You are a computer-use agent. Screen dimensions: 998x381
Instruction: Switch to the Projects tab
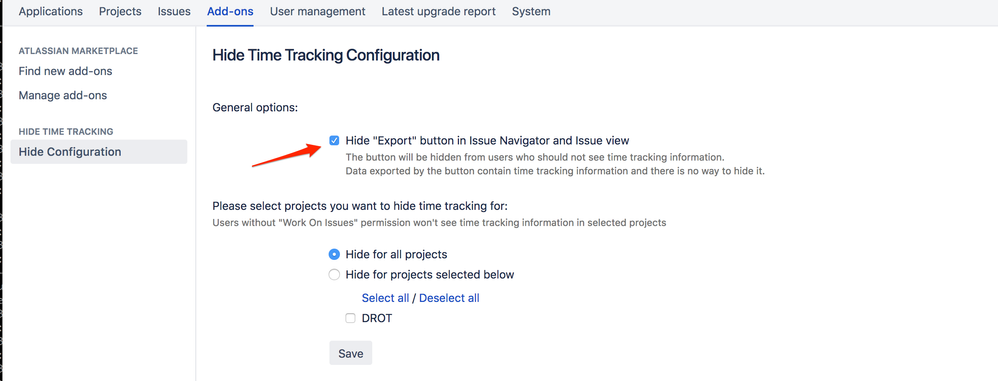click(120, 11)
